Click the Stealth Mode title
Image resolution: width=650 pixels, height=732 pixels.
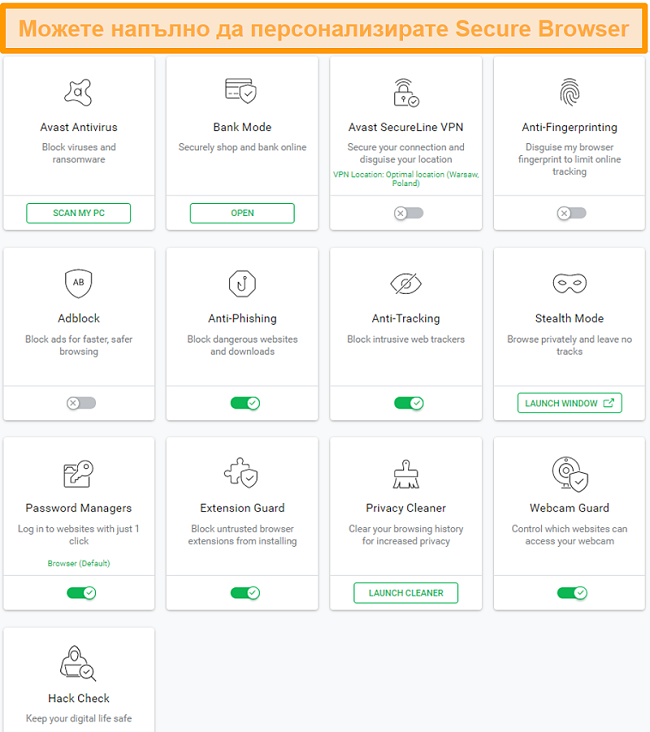point(569,318)
